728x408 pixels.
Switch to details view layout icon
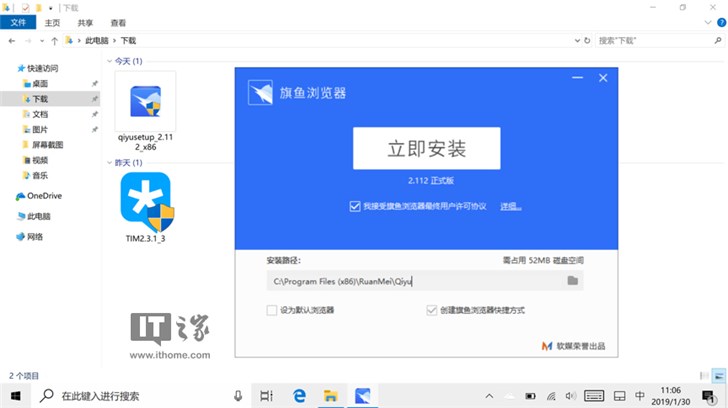(704, 376)
